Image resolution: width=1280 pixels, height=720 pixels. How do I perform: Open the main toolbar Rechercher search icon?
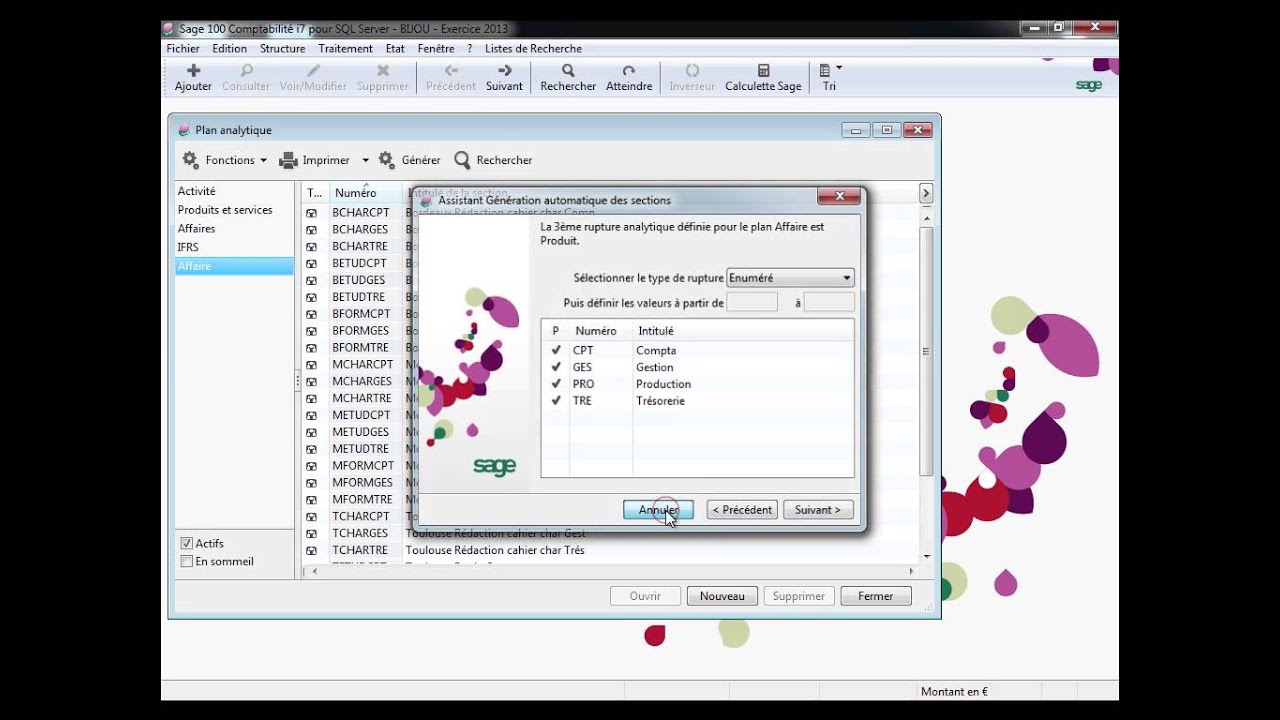pos(568,70)
